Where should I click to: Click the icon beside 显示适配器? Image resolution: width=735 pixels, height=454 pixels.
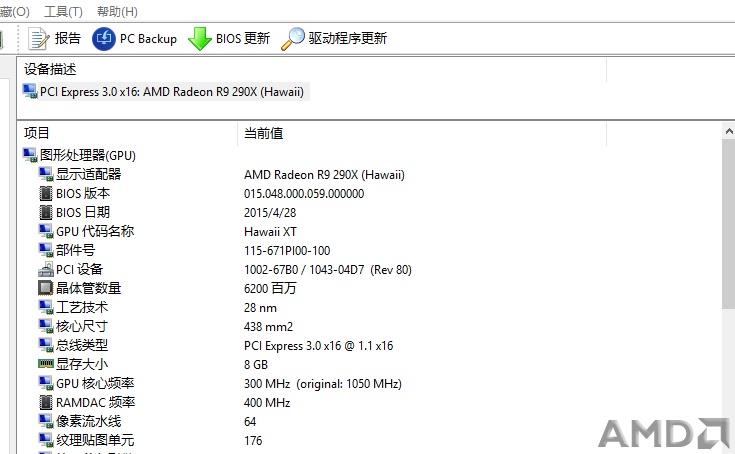tap(46, 174)
